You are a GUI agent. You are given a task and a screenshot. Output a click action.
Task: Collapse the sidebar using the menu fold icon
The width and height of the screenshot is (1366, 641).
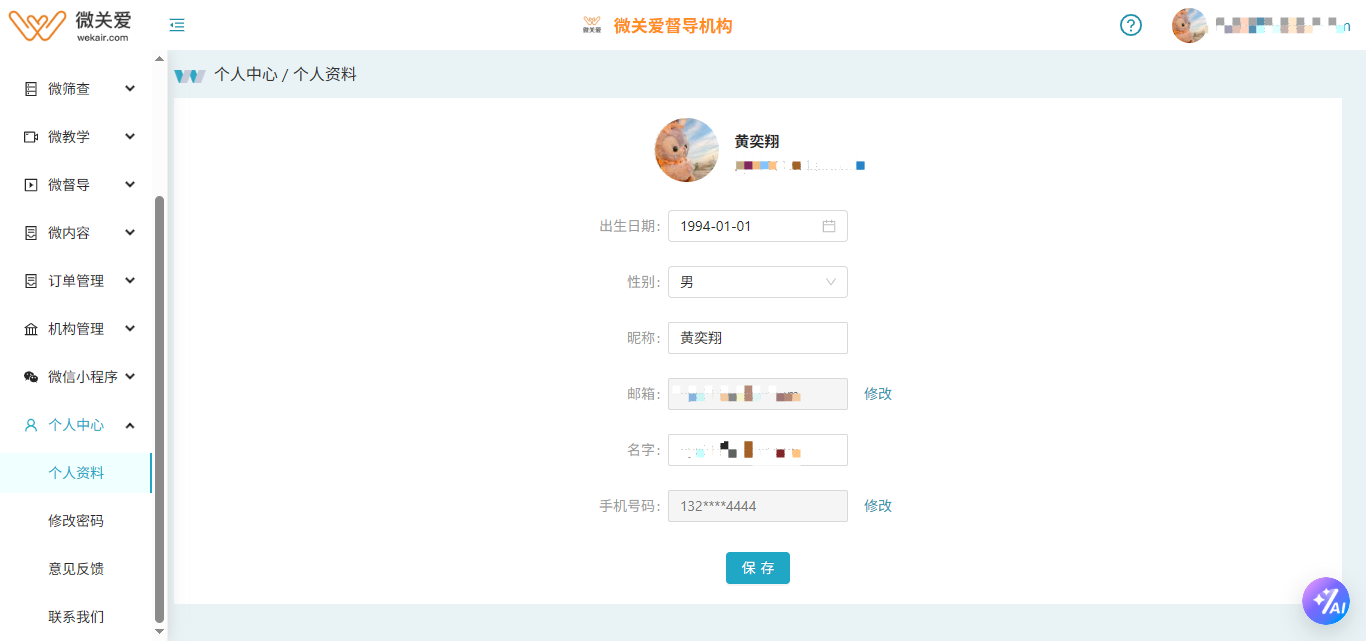(x=177, y=25)
